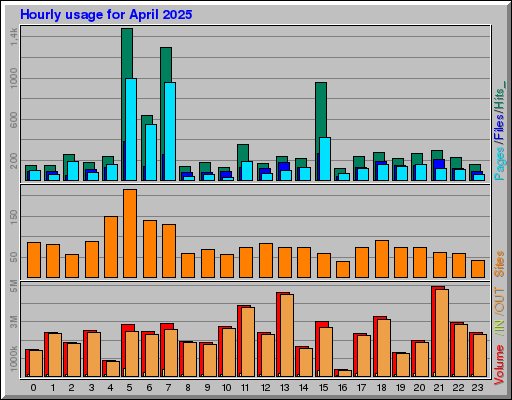Screen dimensions: 512x400
Task: Click the '600' y-axis label
Action: point(14,120)
